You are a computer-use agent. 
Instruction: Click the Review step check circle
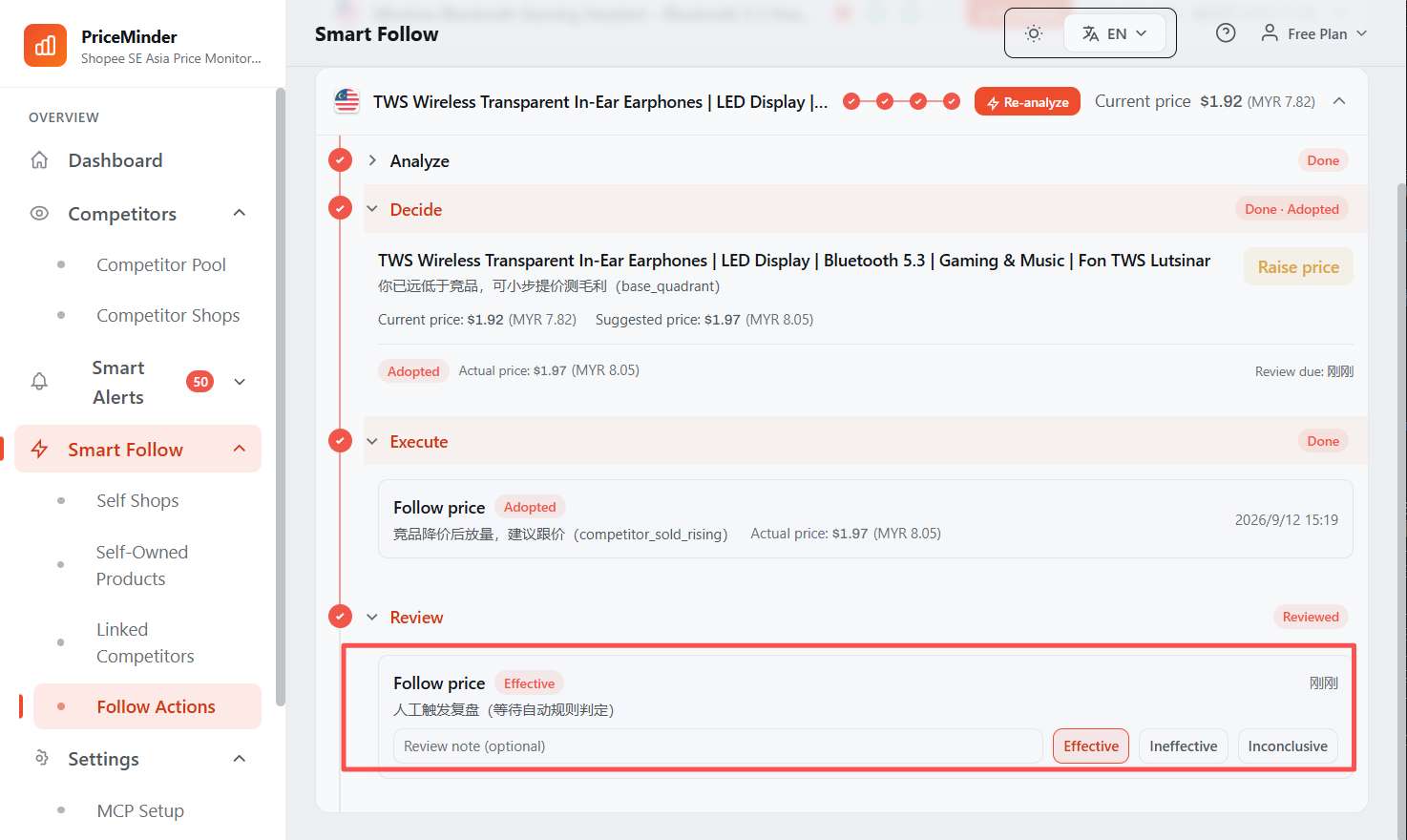(x=340, y=616)
